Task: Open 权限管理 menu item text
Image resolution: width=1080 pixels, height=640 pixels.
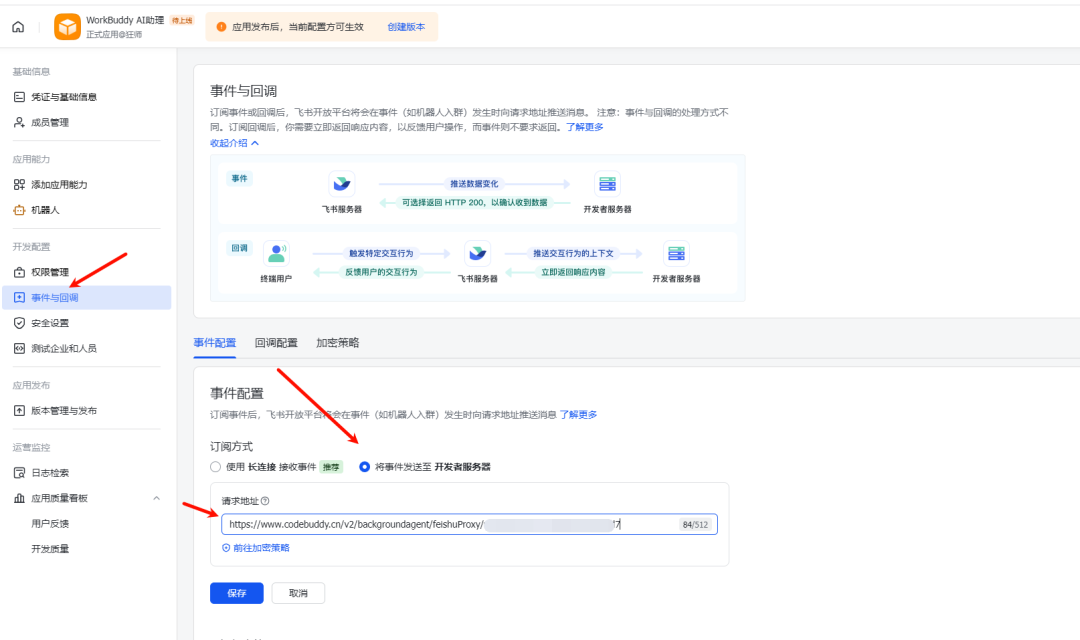Action: tap(50, 272)
